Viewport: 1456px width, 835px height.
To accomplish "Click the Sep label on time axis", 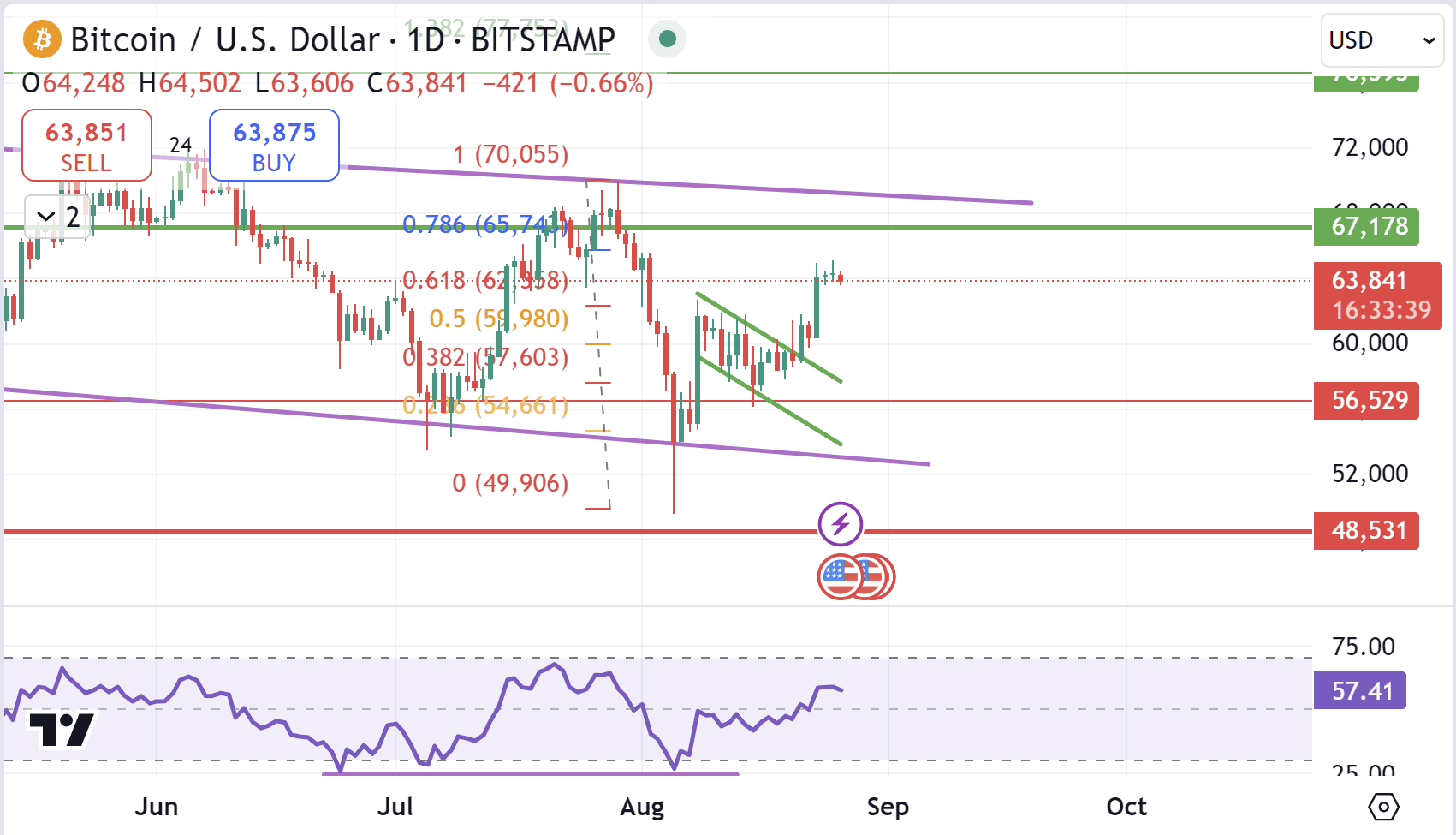I will click(888, 807).
